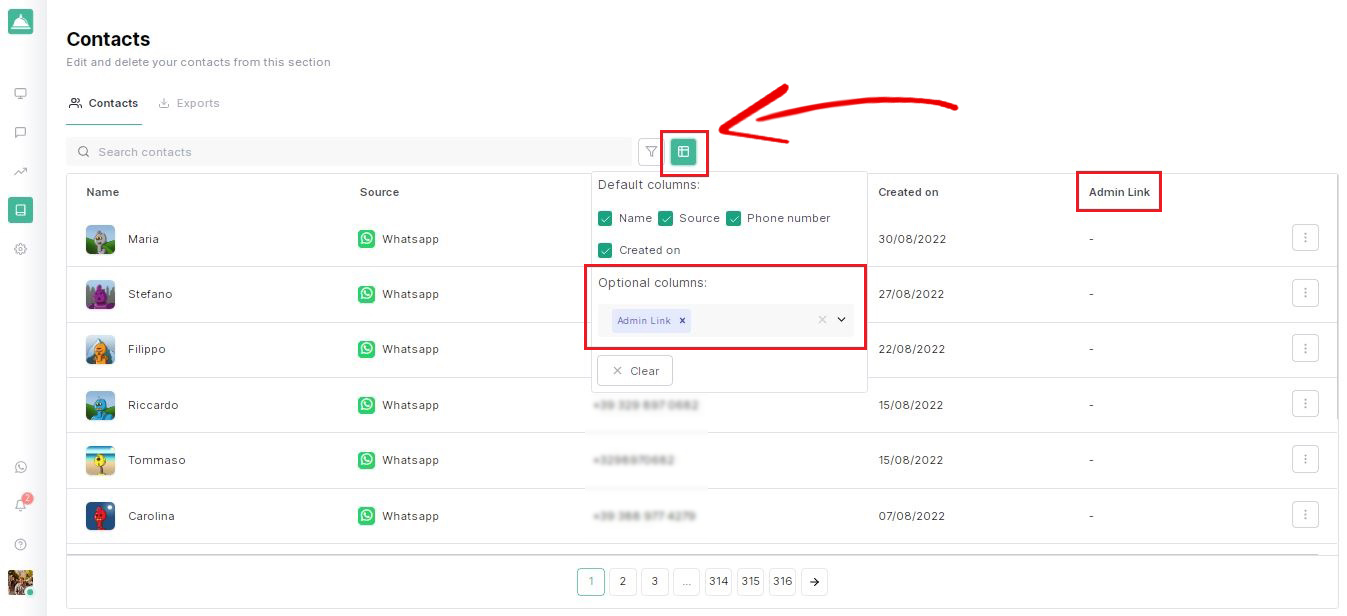Toggle the Created on column checkbox
The image size is (1347, 616).
[605, 250]
